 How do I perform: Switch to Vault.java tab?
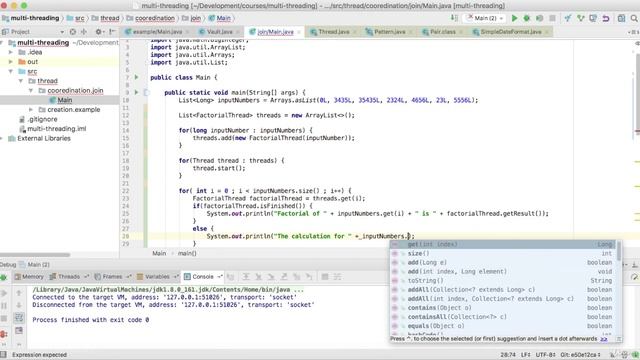[x=220, y=31]
